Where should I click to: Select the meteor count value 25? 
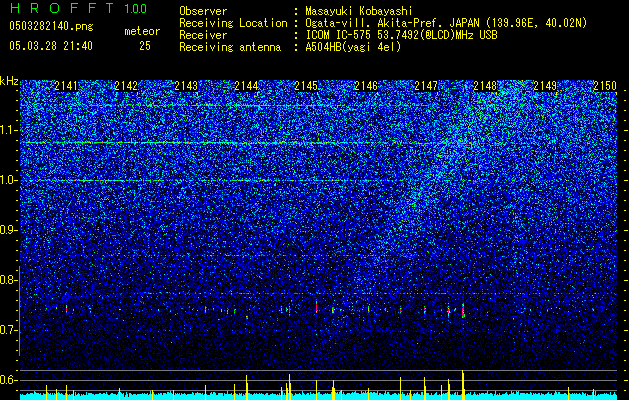tap(145, 46)
